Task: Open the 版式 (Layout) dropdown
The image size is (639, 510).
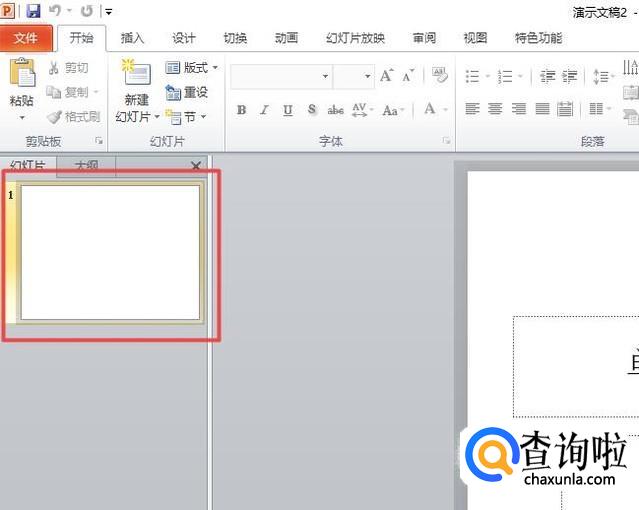Action: tap(191, 68)
